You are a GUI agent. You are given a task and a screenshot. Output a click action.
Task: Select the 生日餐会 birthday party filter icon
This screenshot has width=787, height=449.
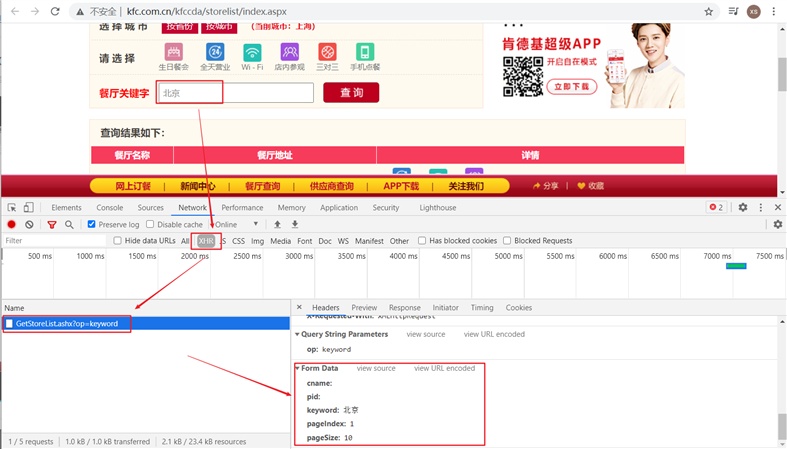pyautogui.click(x=174, y=52)
